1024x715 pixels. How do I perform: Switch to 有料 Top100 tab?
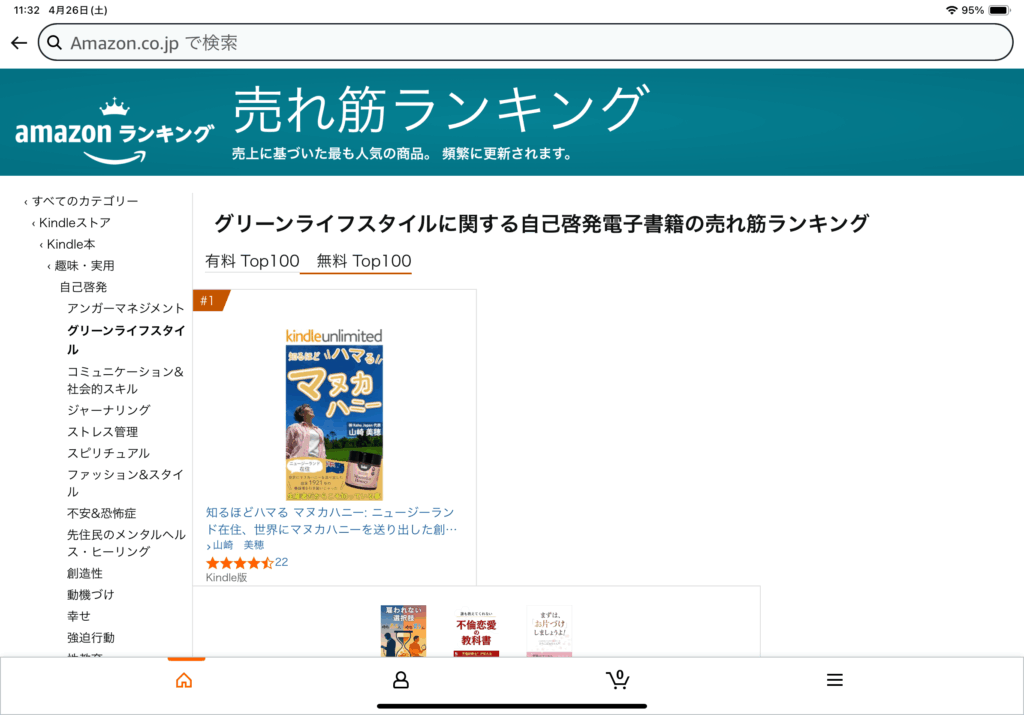[252, 261]
